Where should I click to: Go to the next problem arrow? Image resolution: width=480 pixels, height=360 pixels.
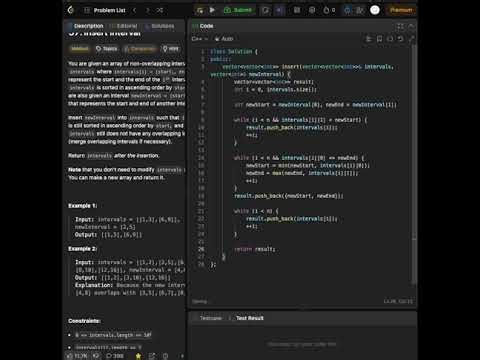click(147, 10)
